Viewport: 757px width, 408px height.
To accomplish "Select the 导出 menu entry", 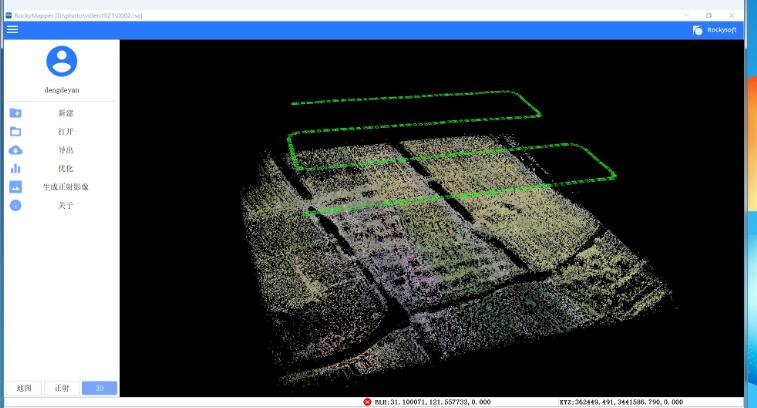I will tap(66, 150).
